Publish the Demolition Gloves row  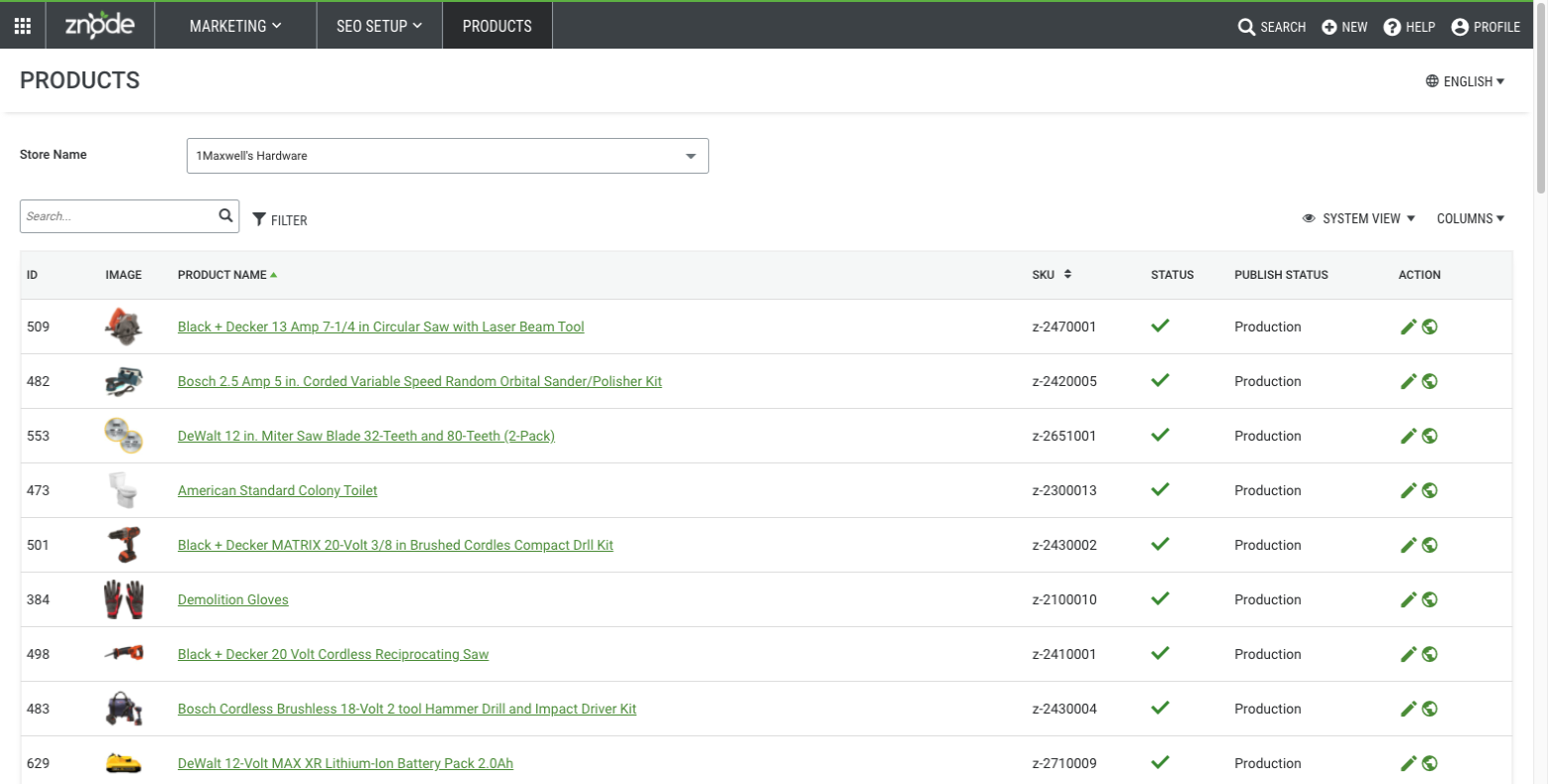pos(1430,599)
